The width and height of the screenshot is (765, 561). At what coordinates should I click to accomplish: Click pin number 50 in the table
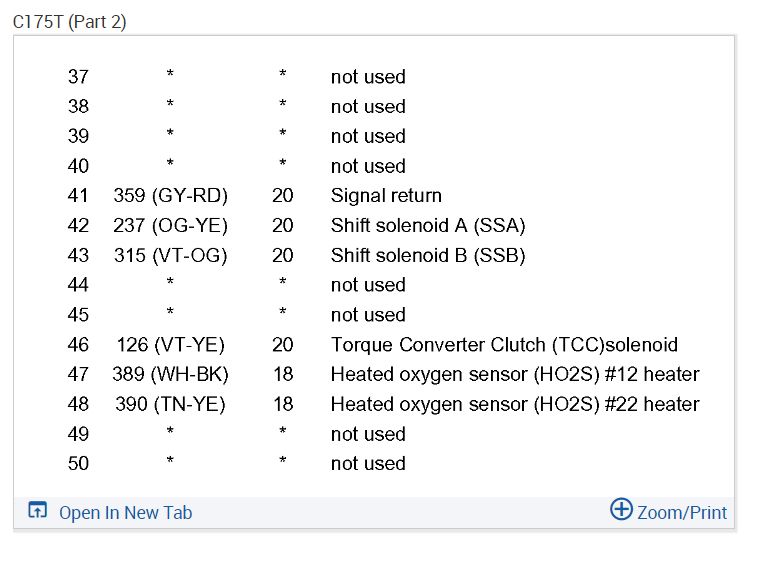coord(78,463)
